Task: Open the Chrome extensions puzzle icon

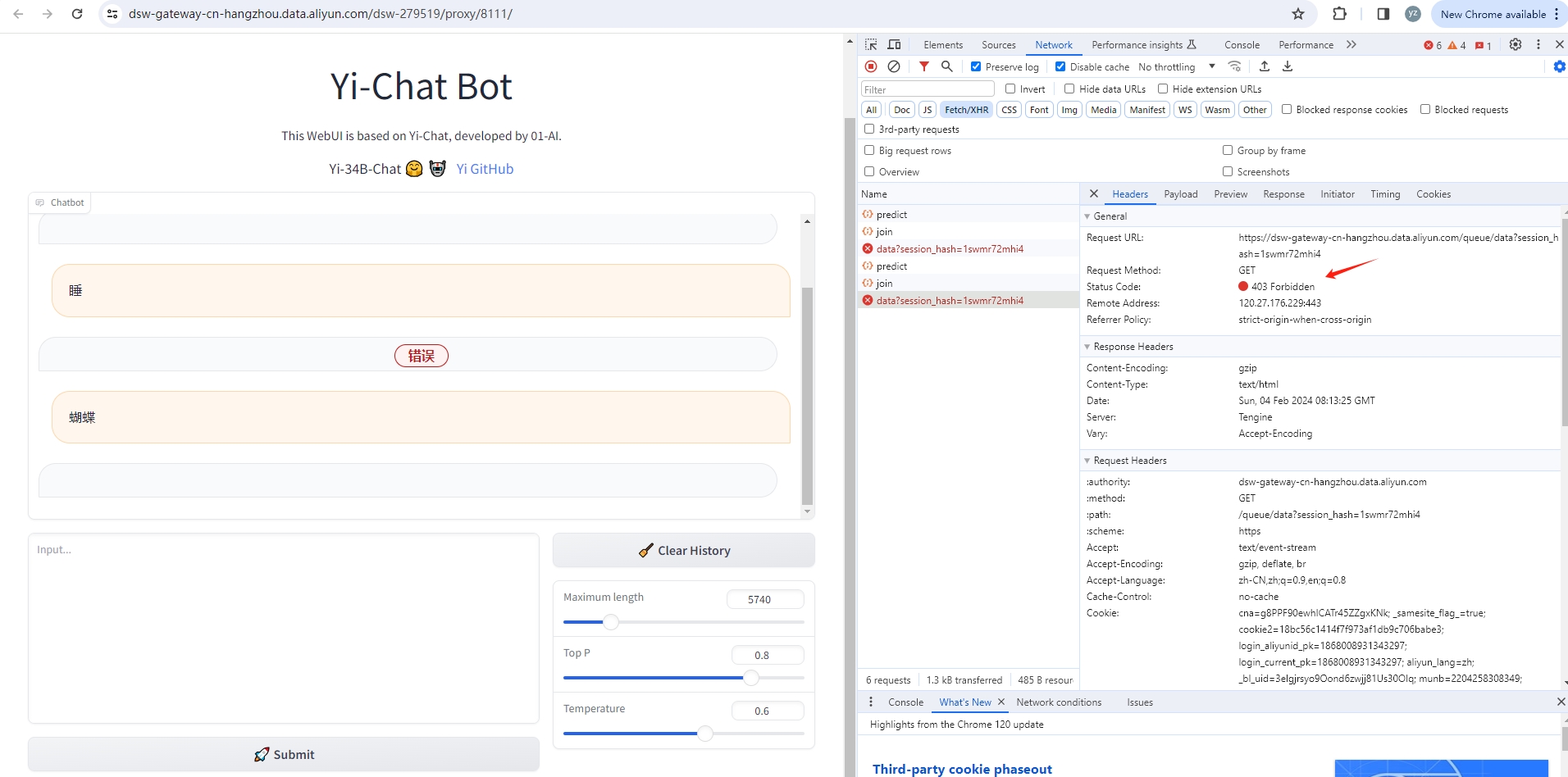Action: coord(1339,14)
